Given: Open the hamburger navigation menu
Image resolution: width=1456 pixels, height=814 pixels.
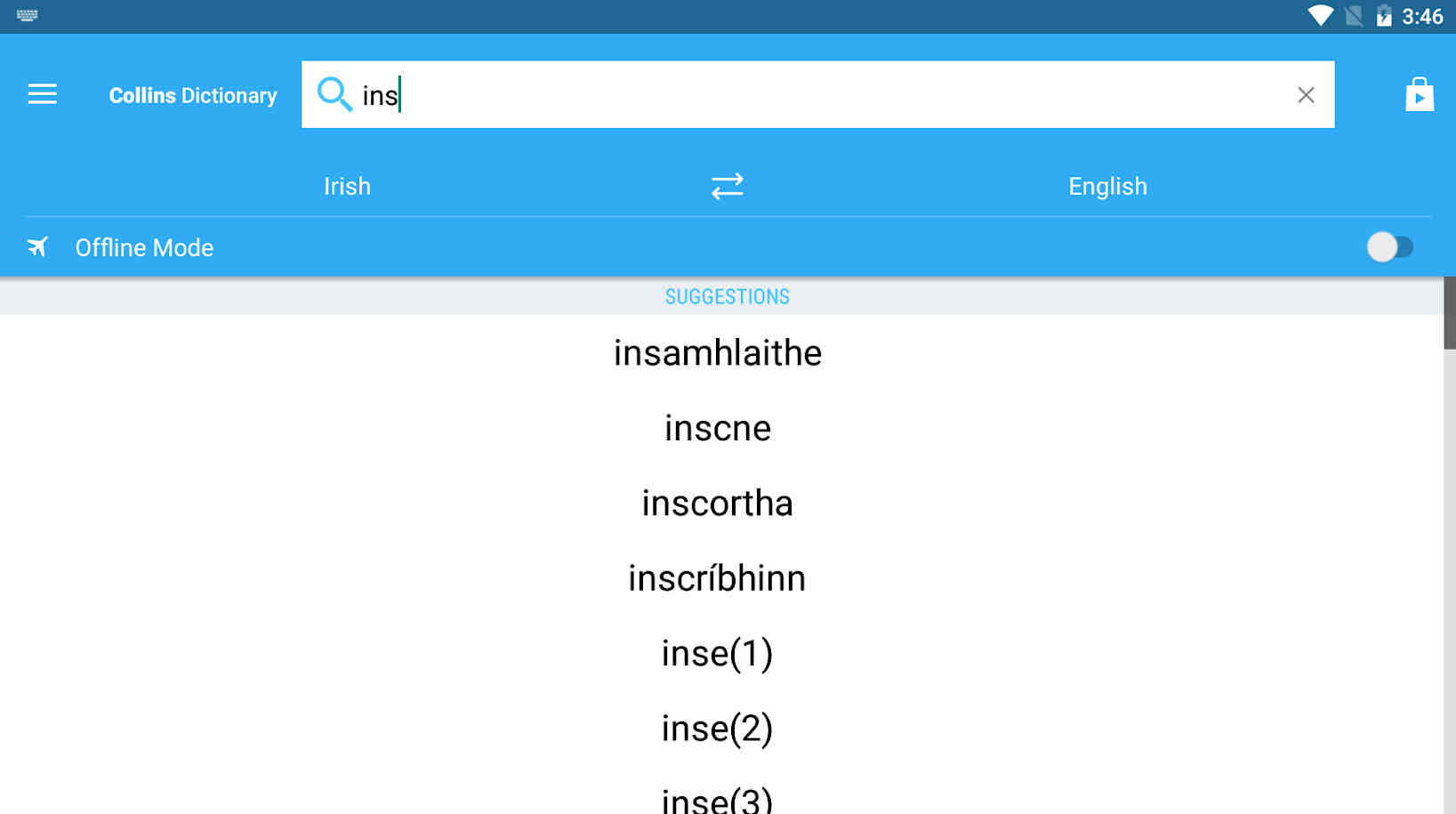Looking at the screenshot, I should [x=42, y=94].
